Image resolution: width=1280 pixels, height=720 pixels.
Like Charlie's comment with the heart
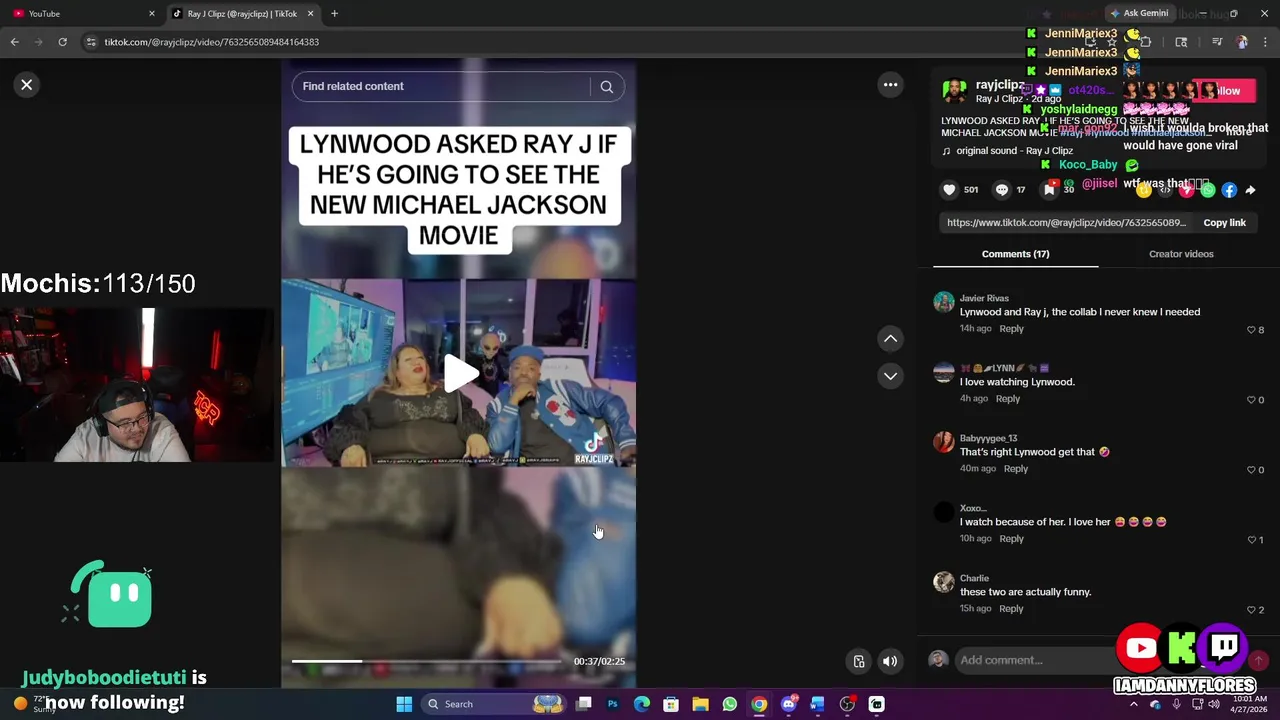pos(1251,610)
